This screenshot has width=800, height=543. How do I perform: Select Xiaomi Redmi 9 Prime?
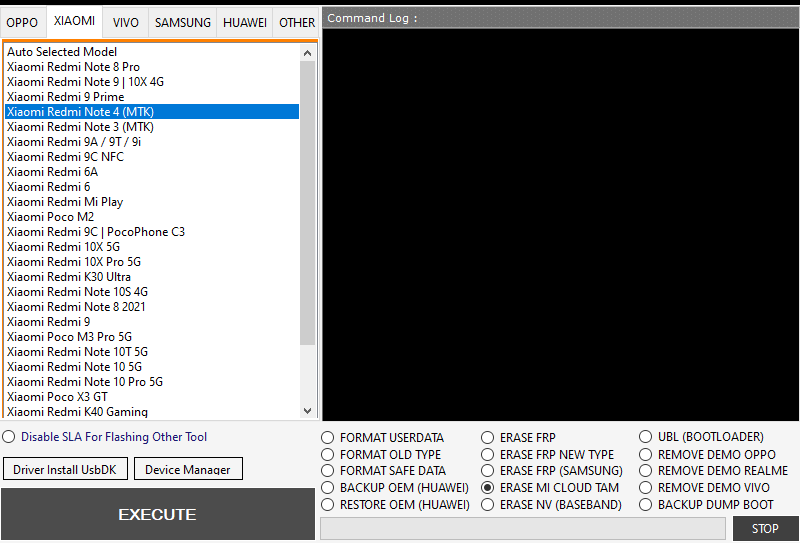coord(152,96)
